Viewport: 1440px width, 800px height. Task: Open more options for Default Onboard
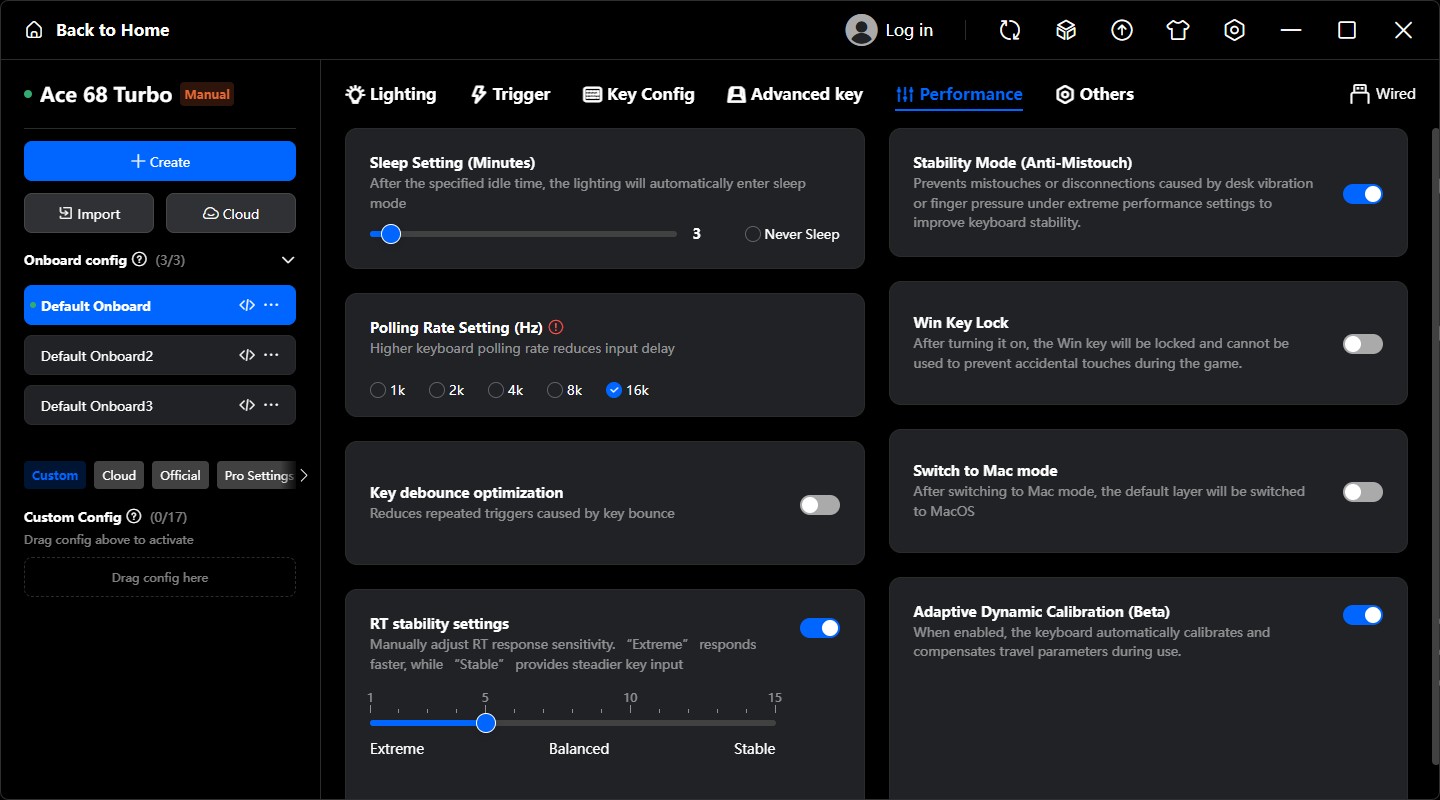coord(271,305)
